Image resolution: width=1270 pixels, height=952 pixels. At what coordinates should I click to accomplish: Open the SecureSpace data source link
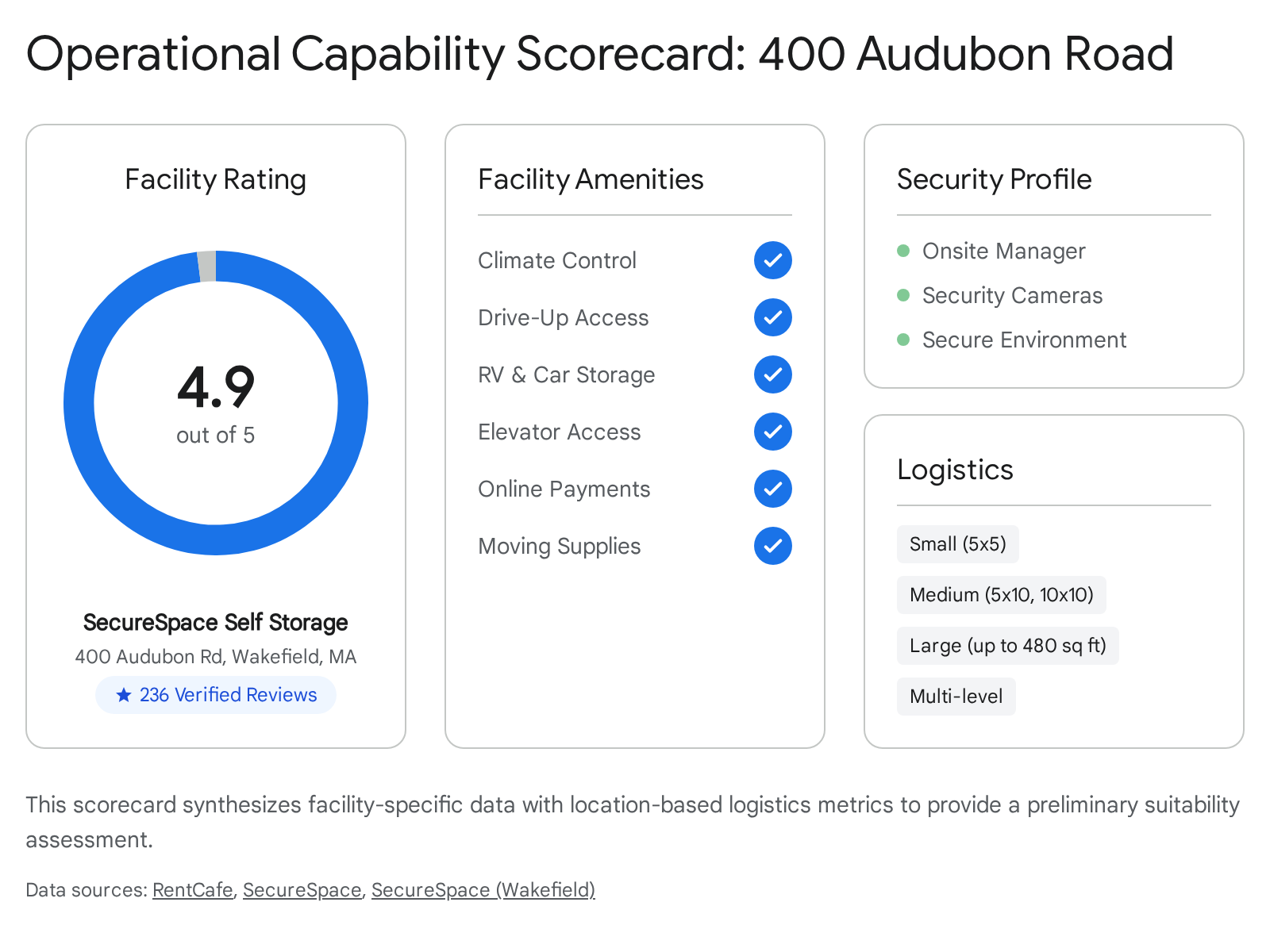click(302, 890)
